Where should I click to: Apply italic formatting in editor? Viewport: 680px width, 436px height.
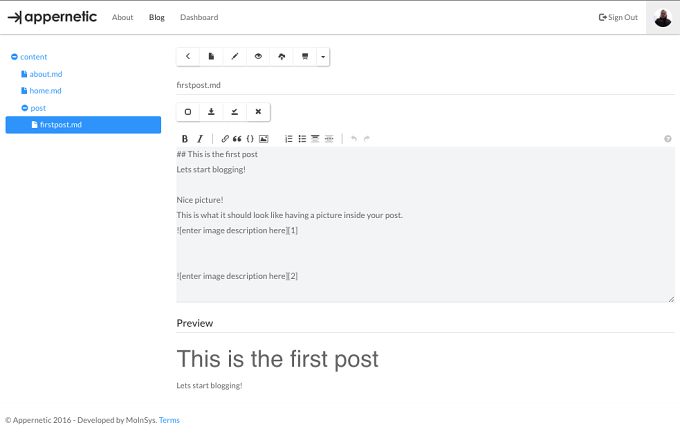click(199, 139)
